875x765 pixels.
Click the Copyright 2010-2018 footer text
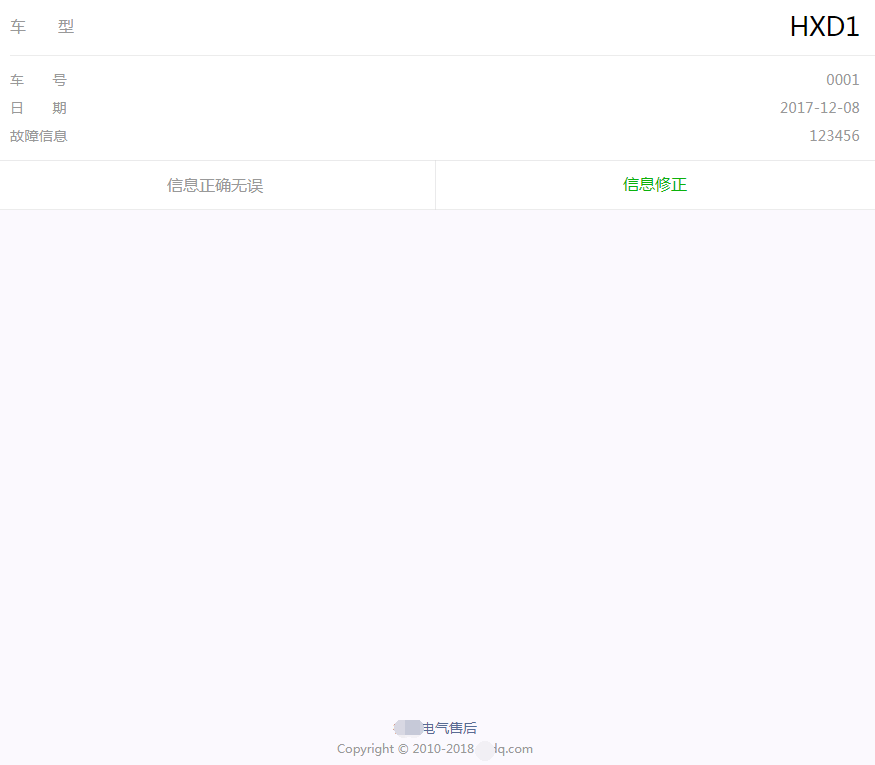click(435, 749)
